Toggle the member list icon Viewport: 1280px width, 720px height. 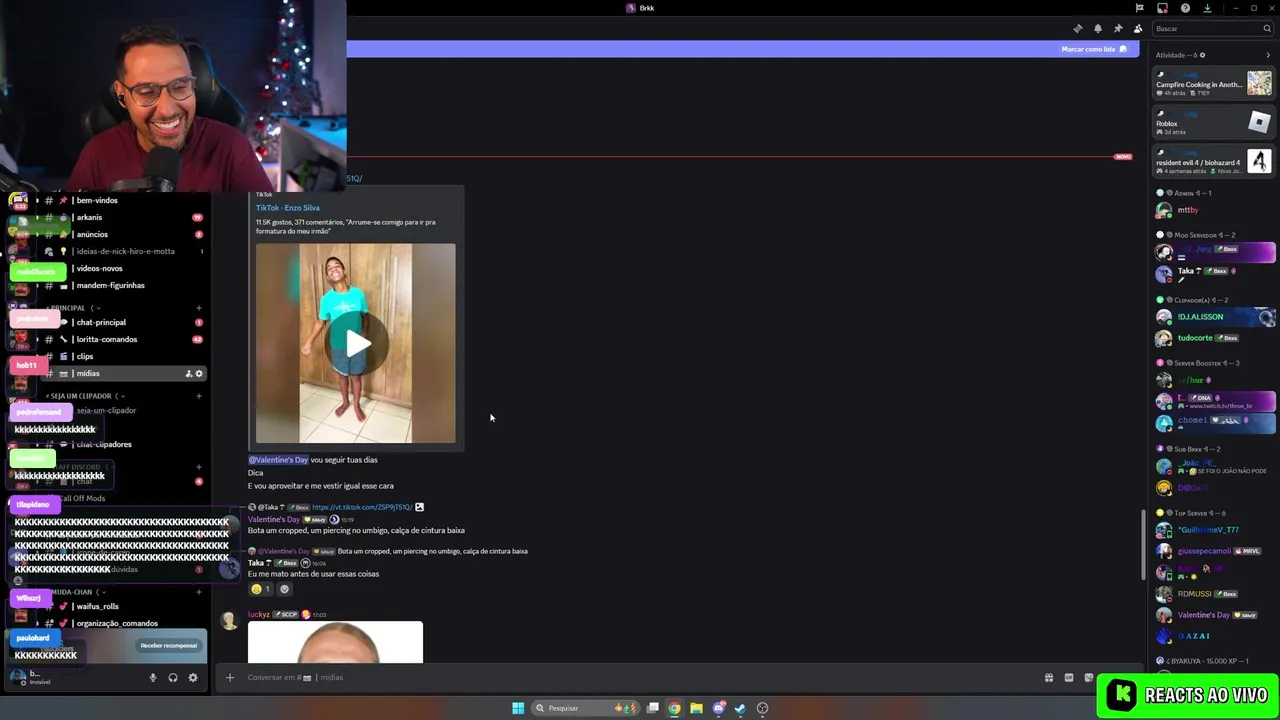pos(1137,28)
